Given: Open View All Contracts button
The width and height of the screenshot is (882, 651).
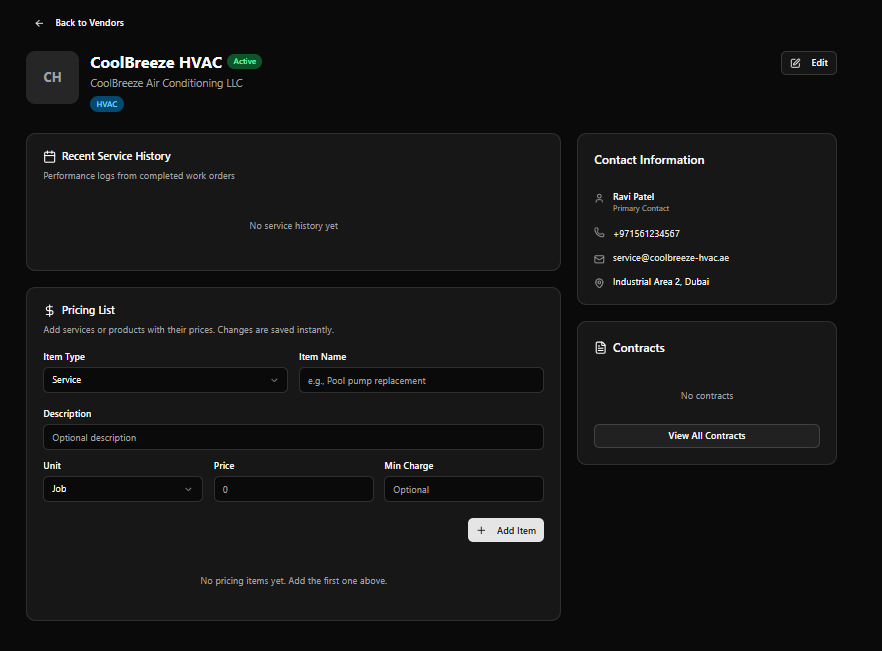Looking at the screenshot, I should (706, 436).
